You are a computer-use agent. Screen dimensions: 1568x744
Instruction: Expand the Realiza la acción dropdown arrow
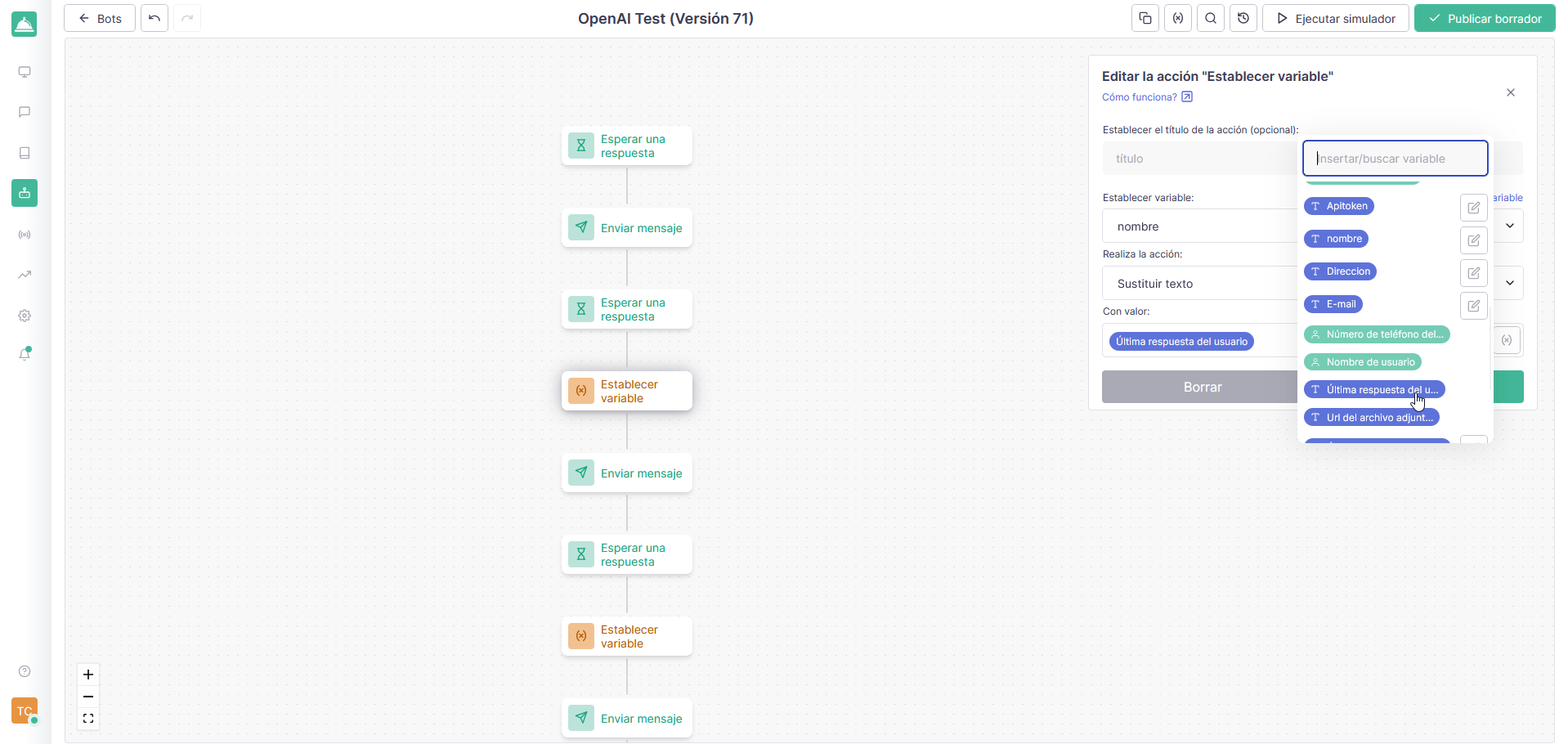tap(1510, 283)
